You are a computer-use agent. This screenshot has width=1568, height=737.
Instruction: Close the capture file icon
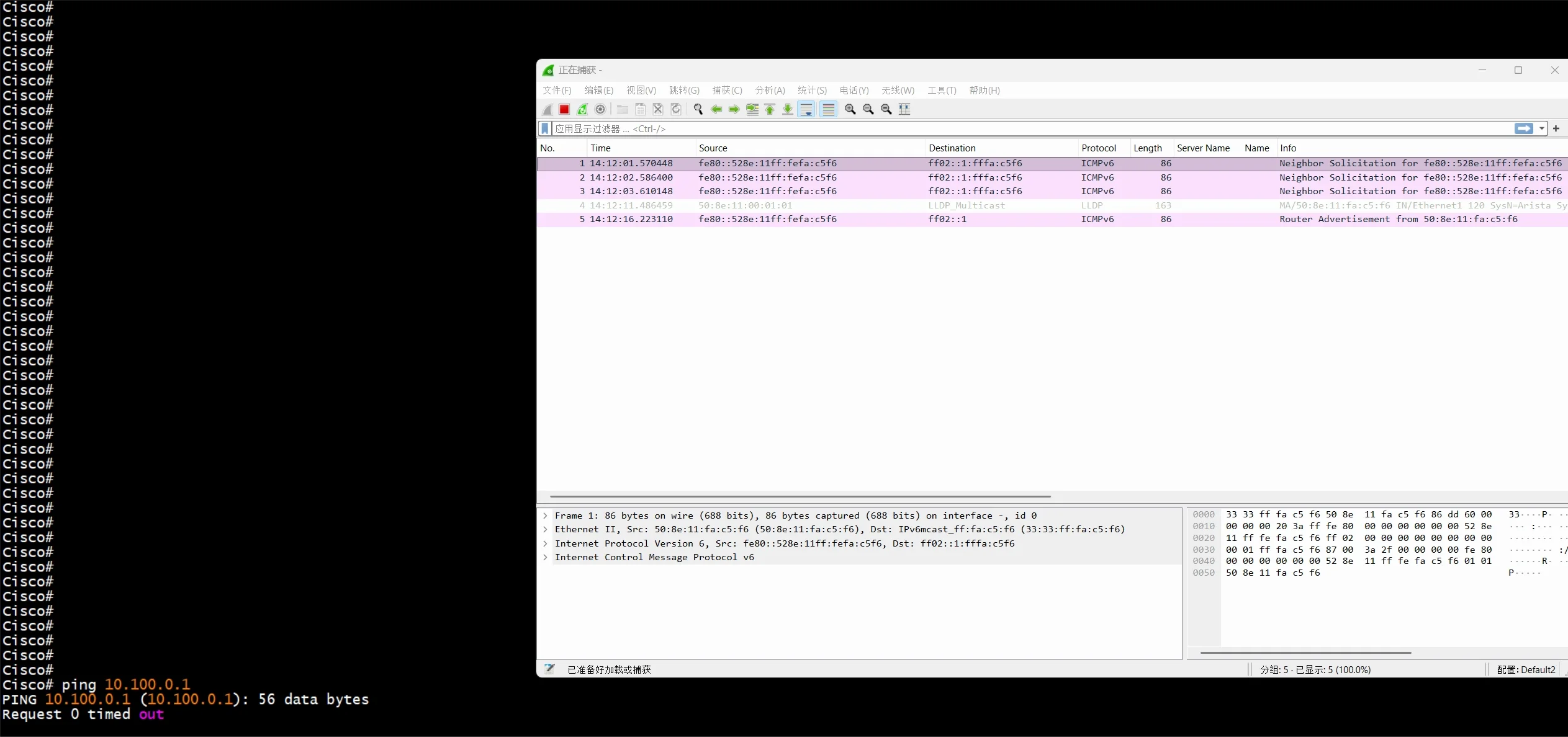tap(658, 110)
